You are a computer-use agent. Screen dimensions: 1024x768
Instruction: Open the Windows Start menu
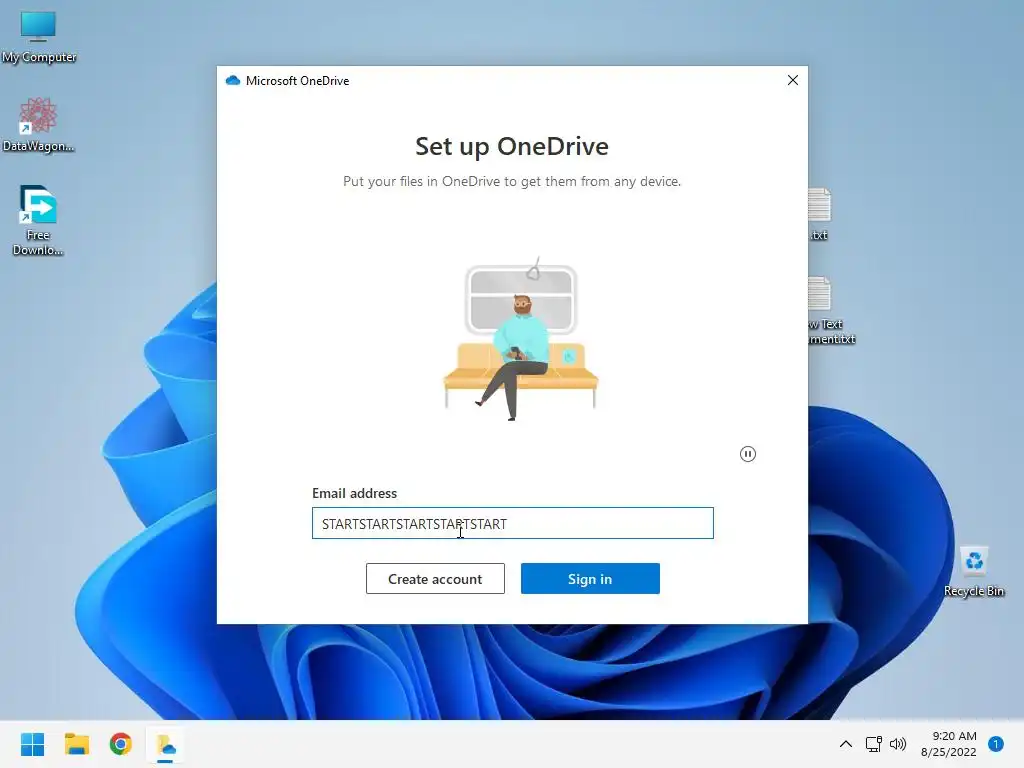[32, 744]
